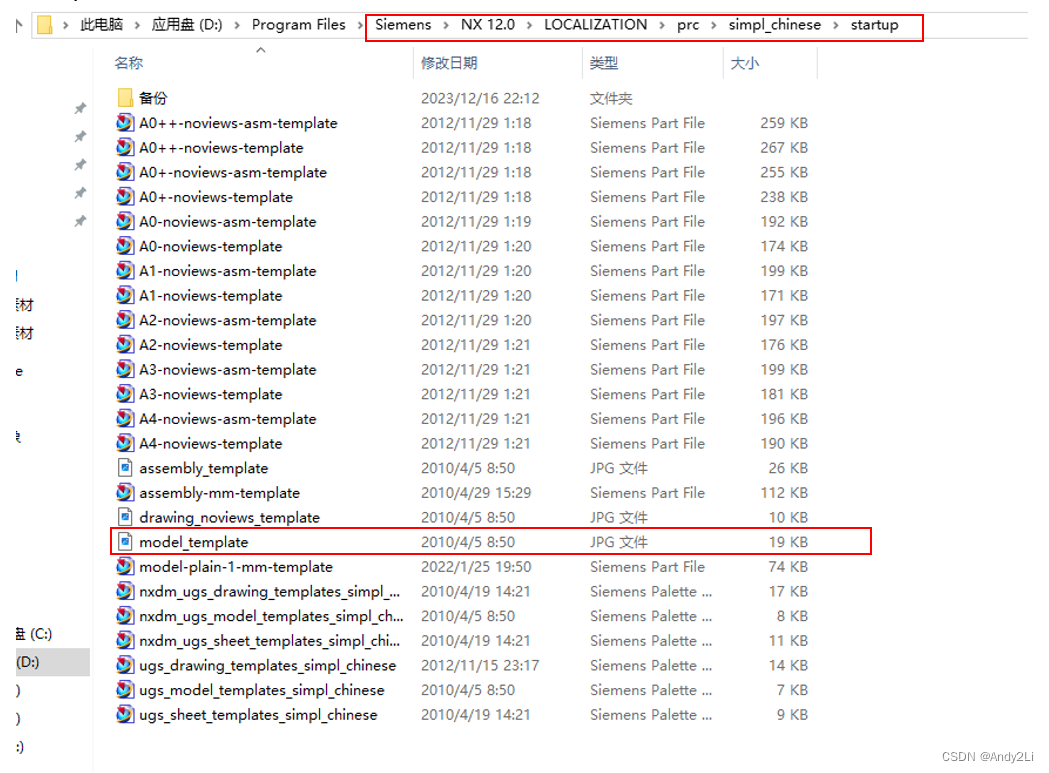
Task: Click the A2-noviews-template file icon
Action: click(124, 345)
